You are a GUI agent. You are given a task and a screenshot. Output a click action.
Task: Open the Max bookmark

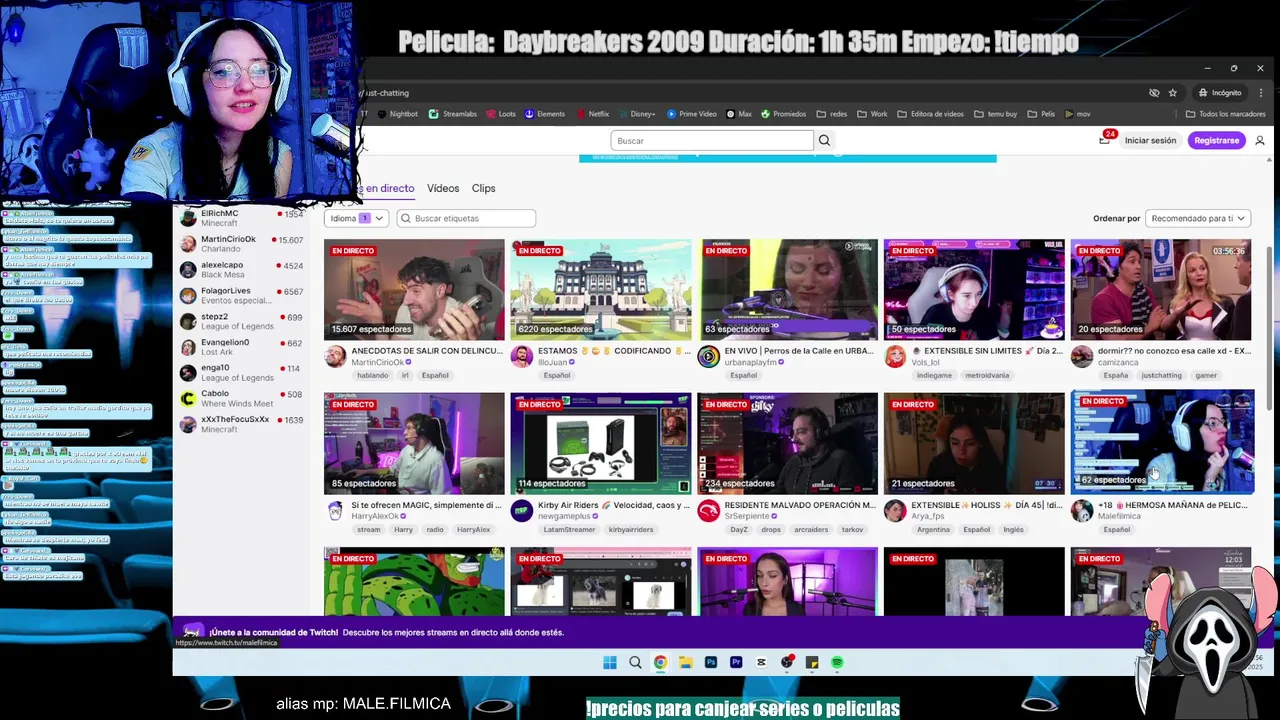point(738,114)
